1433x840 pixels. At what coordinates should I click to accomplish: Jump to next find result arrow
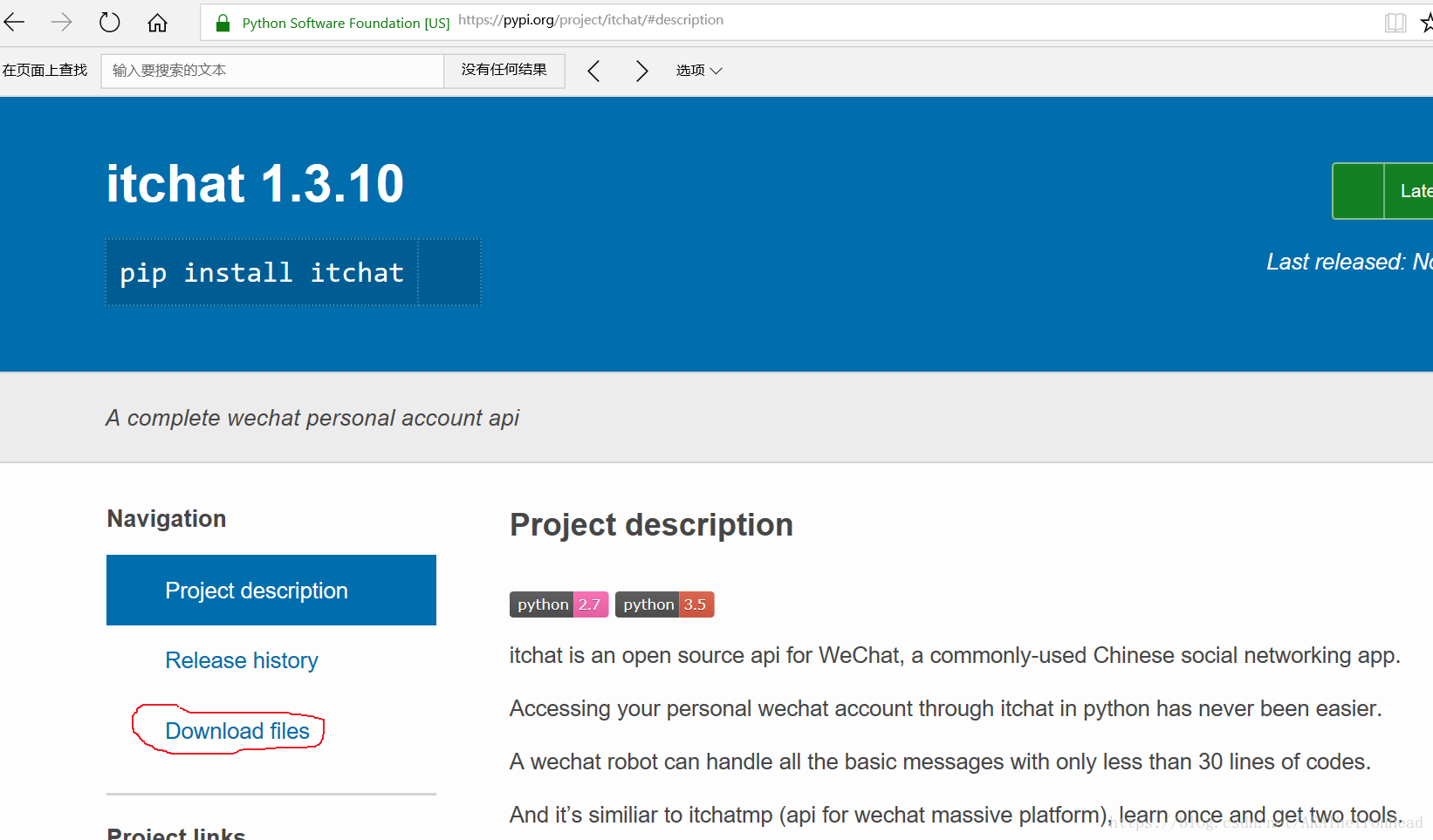(641, 71)
